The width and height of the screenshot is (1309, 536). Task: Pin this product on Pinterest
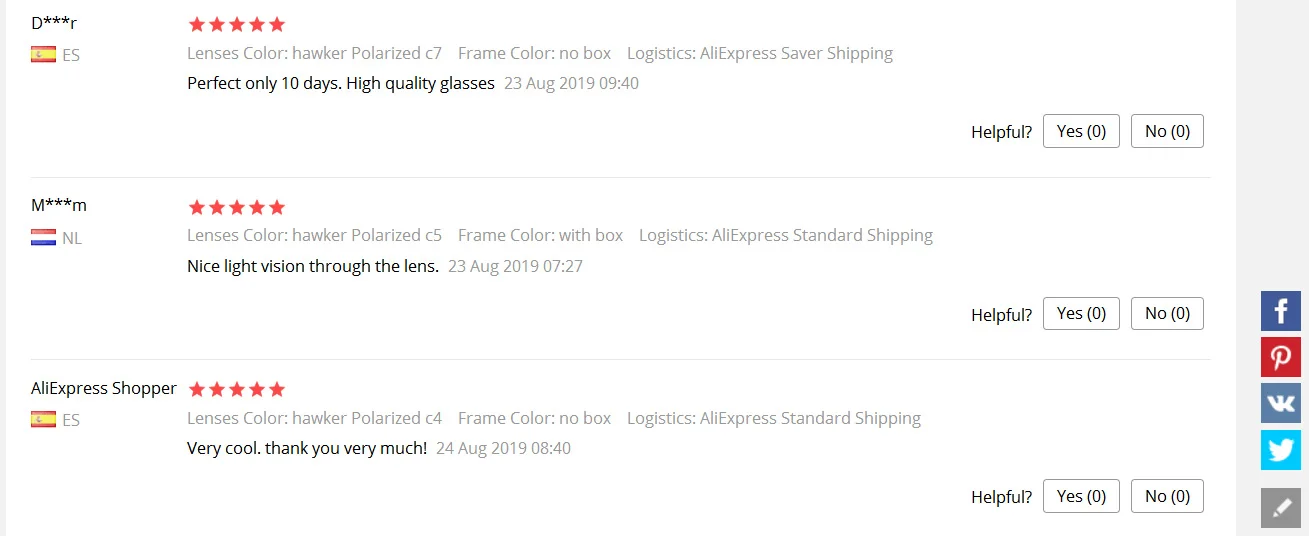[x=1281, y=357]
